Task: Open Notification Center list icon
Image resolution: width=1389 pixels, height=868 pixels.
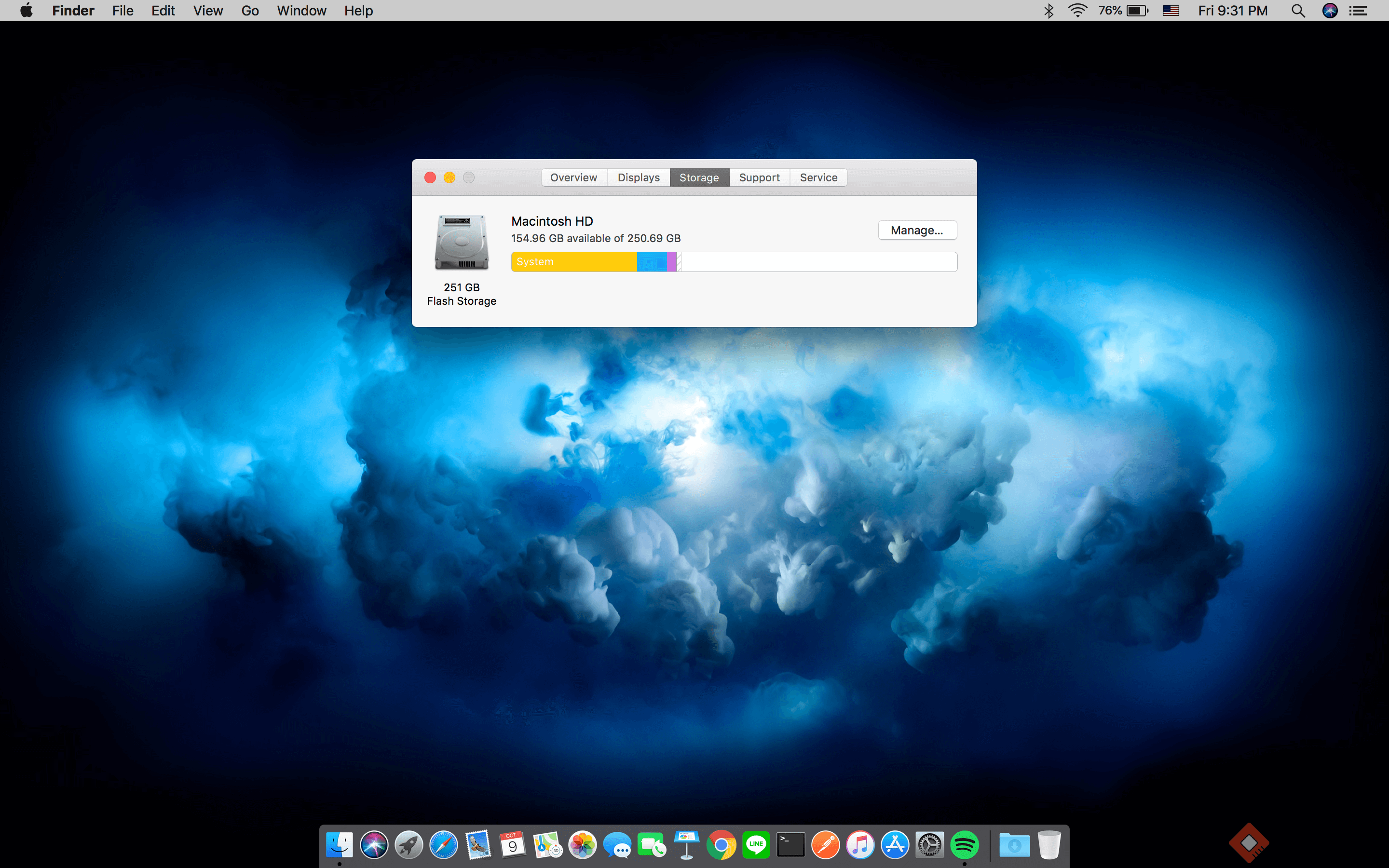Action: click(x=1358, y=11)
